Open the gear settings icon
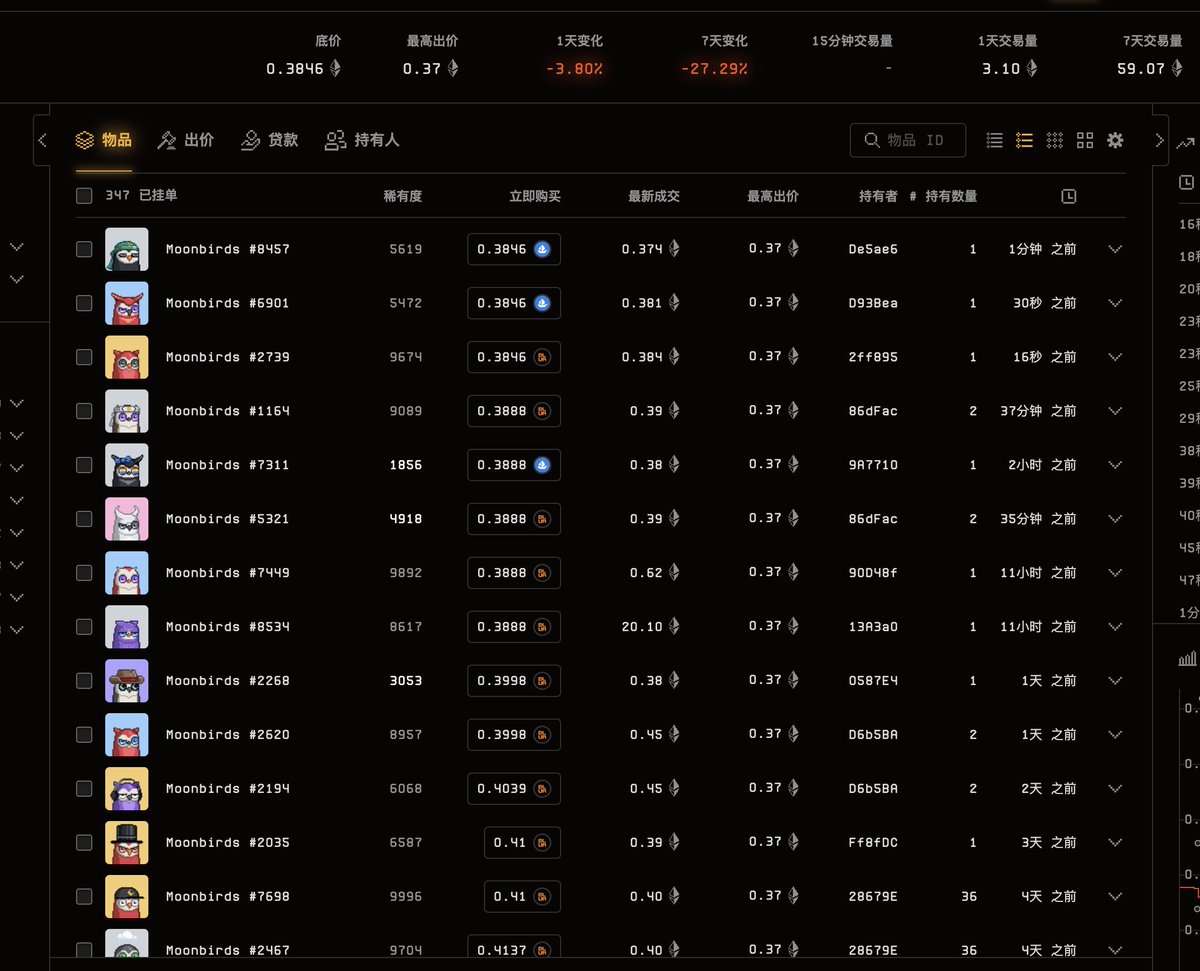Viewport: 1200px width, 971px height. [1115, 140]
